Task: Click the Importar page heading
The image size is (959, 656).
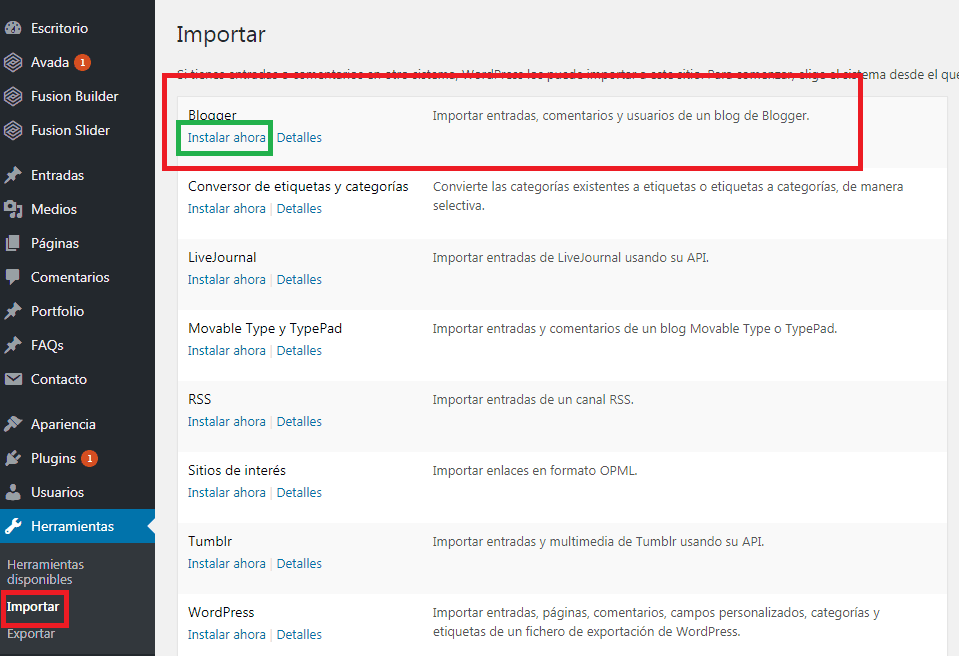Action: click(x=221, y=35)
